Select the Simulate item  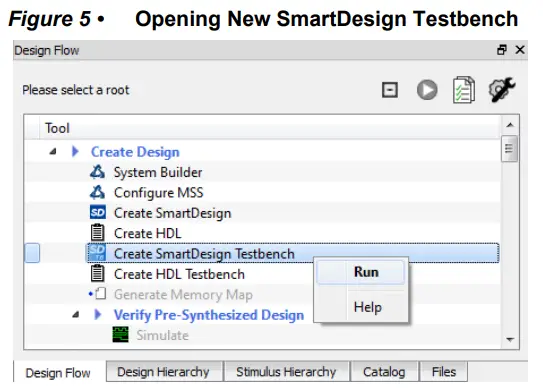(x=162, y=335)
